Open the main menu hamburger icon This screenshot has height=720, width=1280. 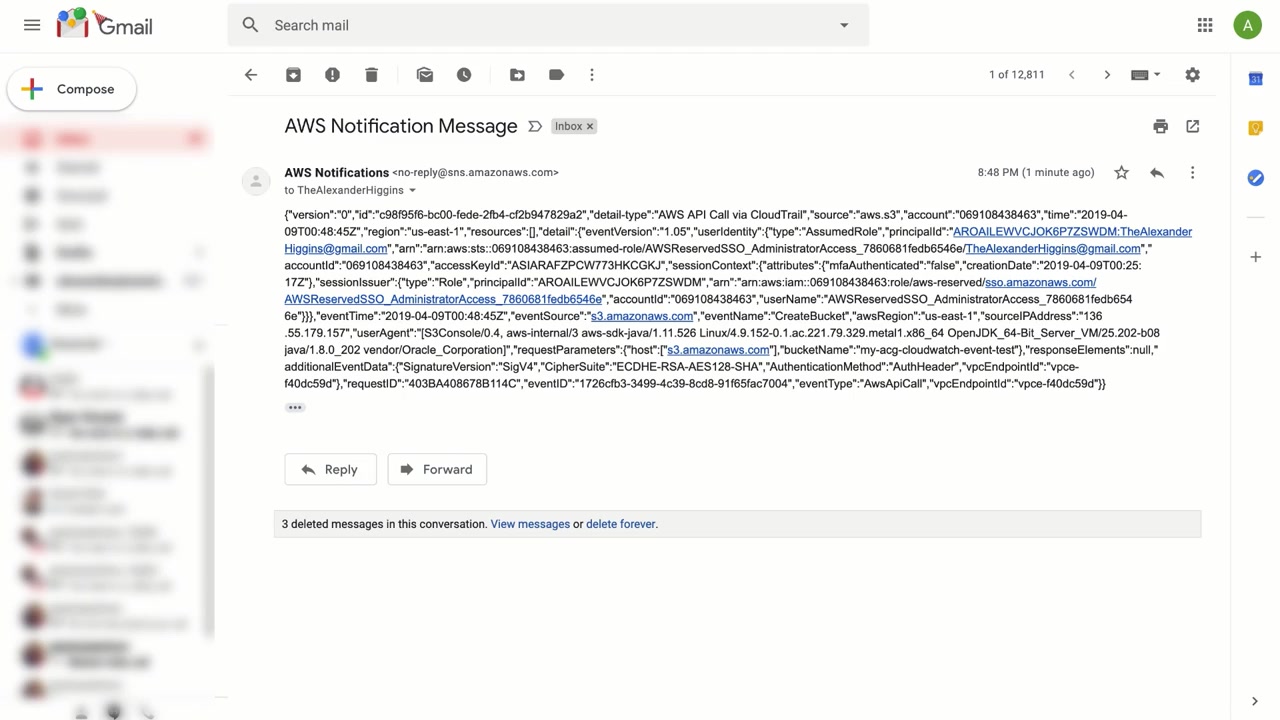point(32,25)
